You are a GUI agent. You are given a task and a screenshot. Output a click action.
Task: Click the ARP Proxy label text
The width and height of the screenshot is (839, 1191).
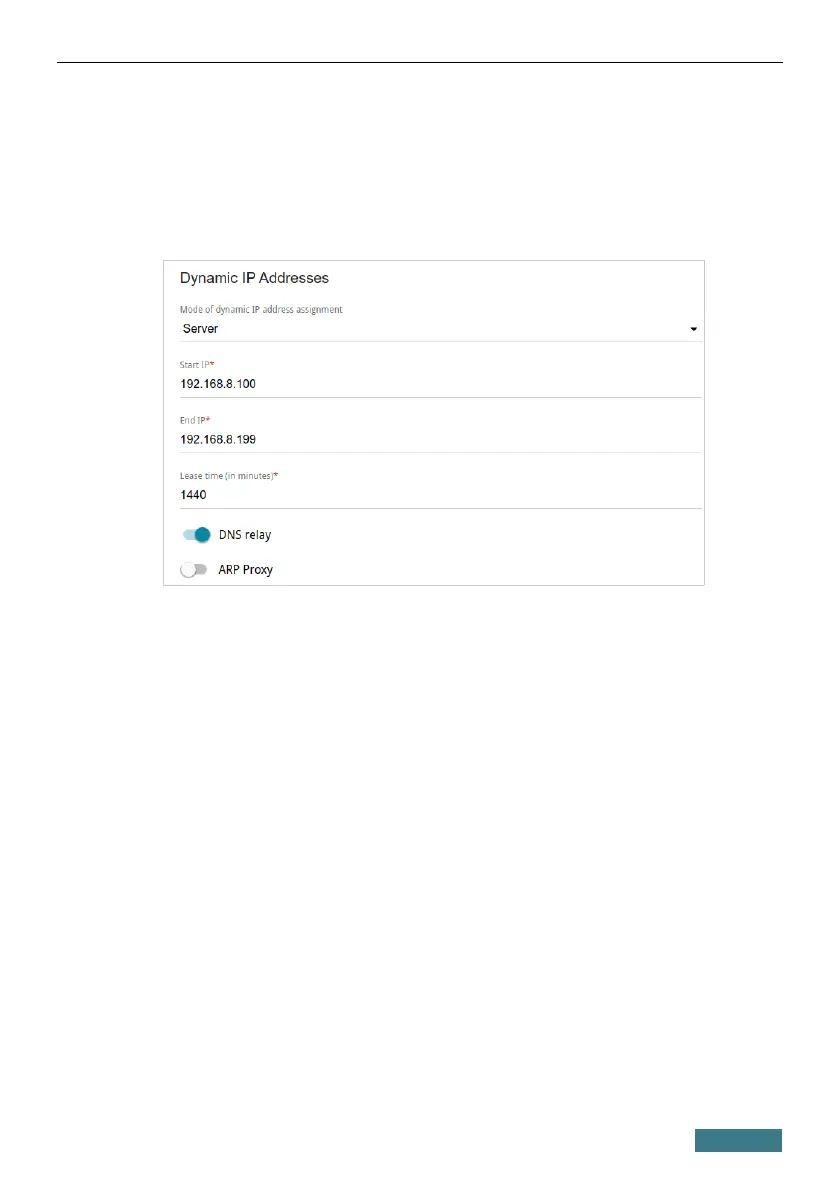(245, 570)
